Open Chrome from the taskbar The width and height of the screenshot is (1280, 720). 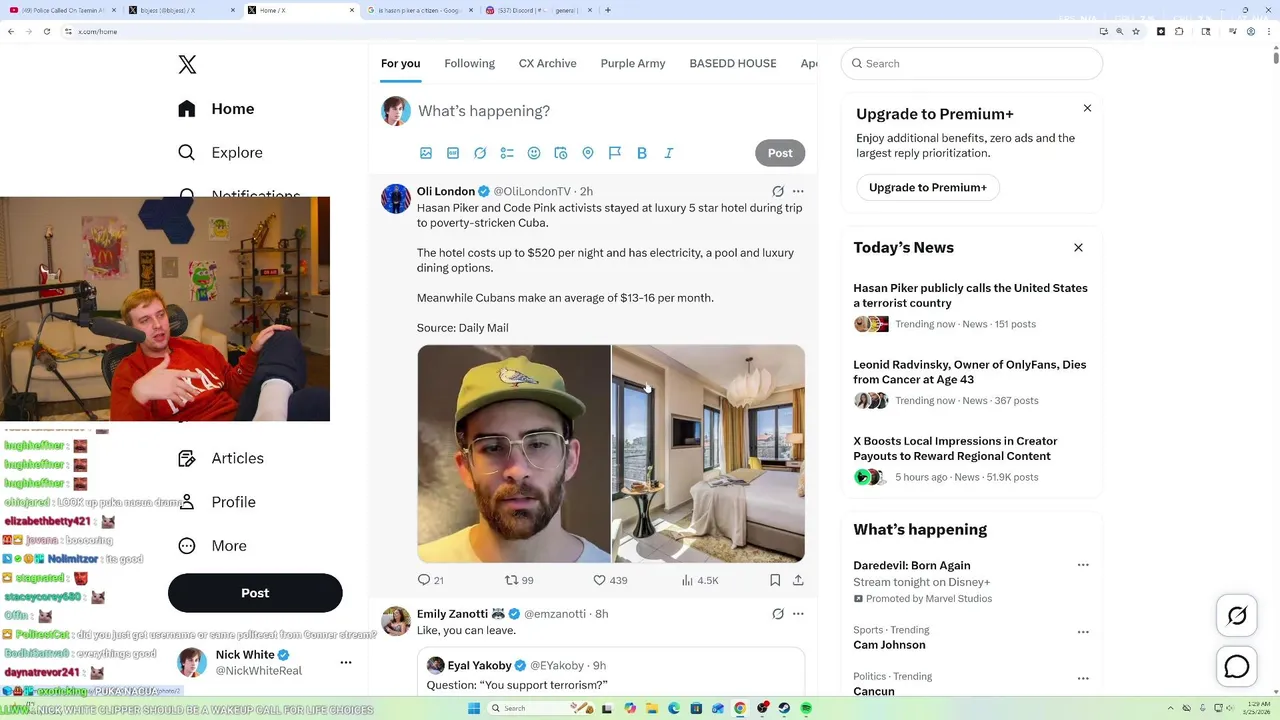click(740, 708)
